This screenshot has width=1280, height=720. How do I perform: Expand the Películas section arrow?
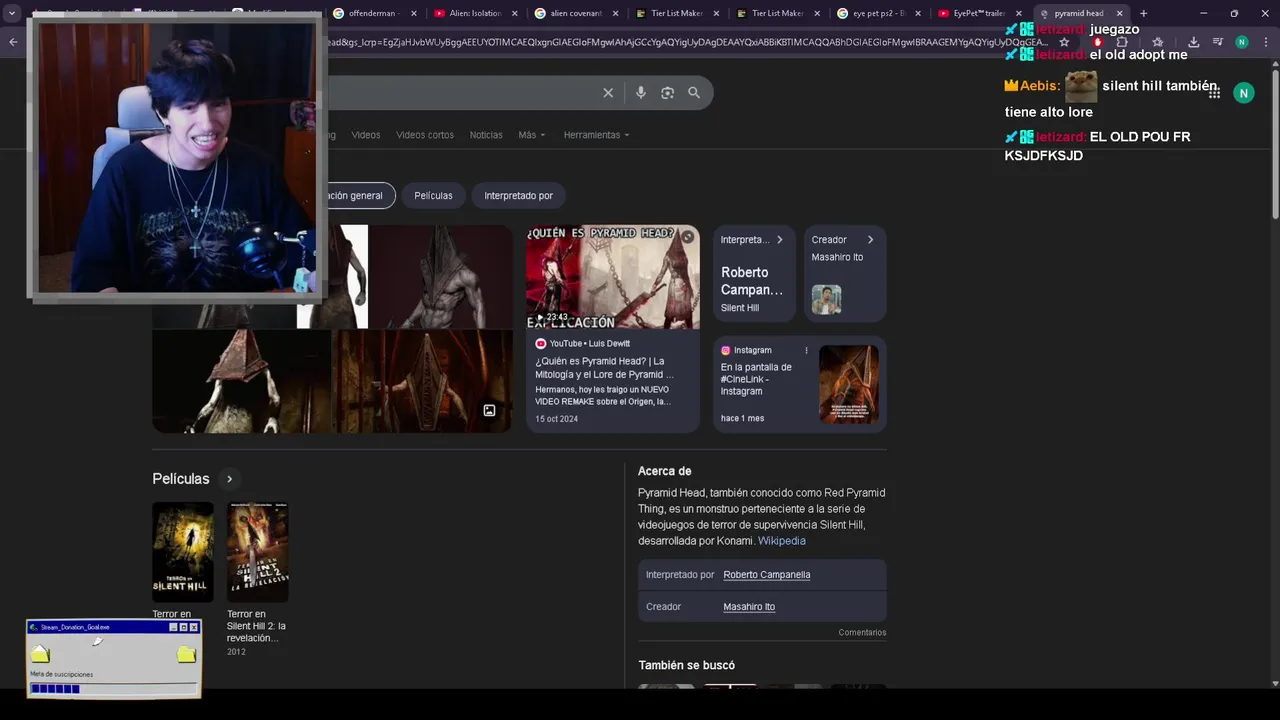(x=229, y=479)
